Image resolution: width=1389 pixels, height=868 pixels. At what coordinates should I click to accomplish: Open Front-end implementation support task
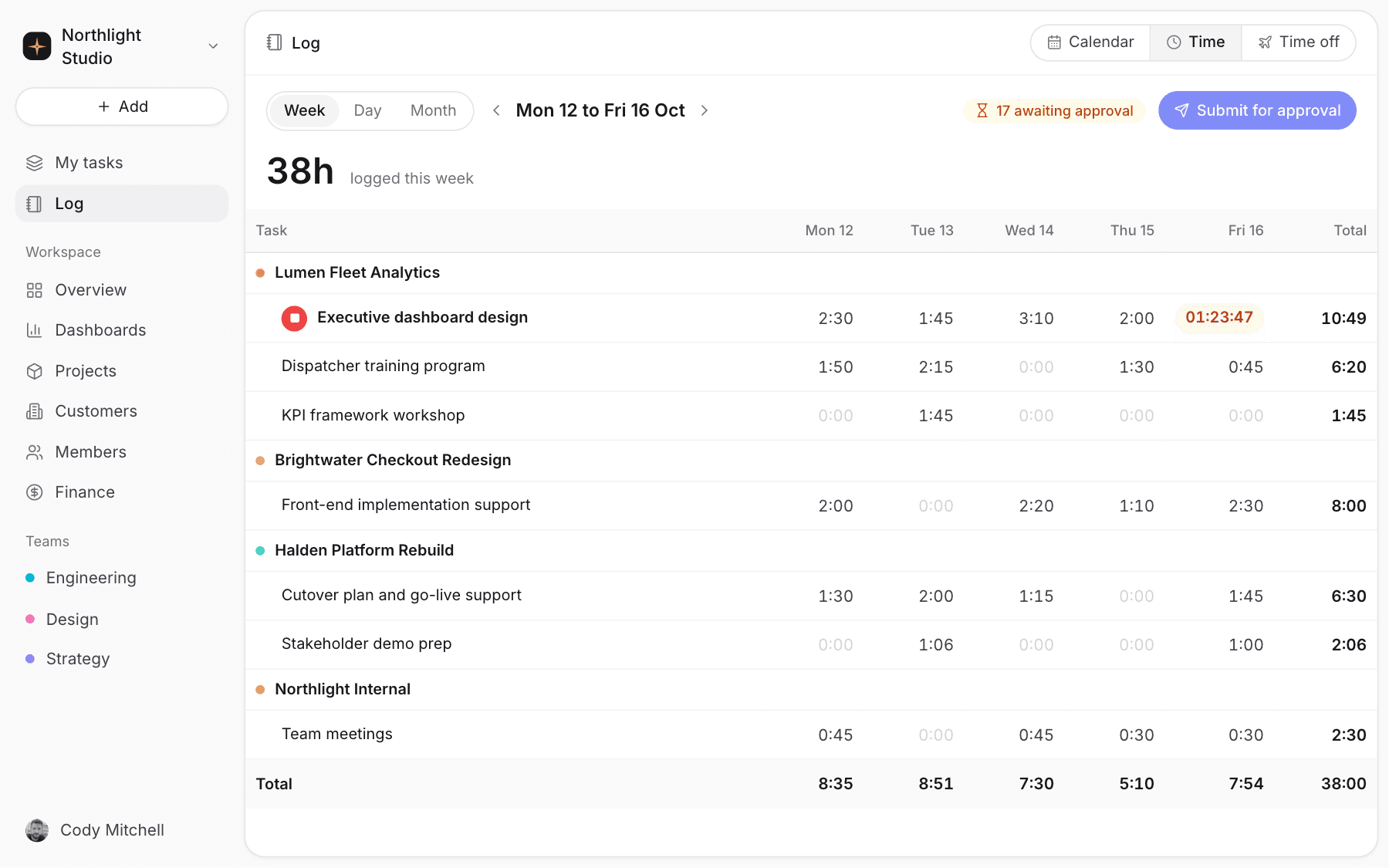[406, 505]
